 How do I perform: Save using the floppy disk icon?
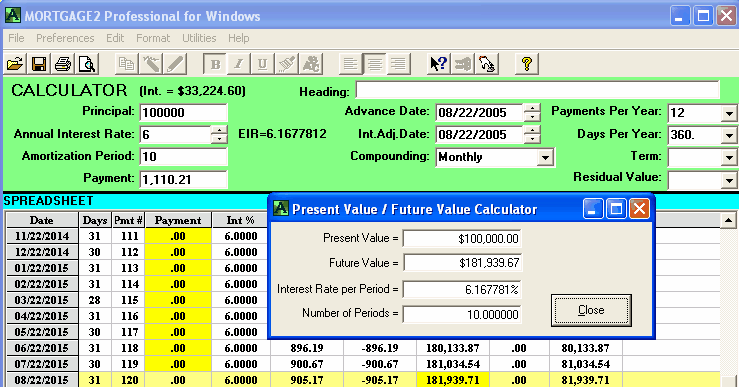tap(39, 64)
